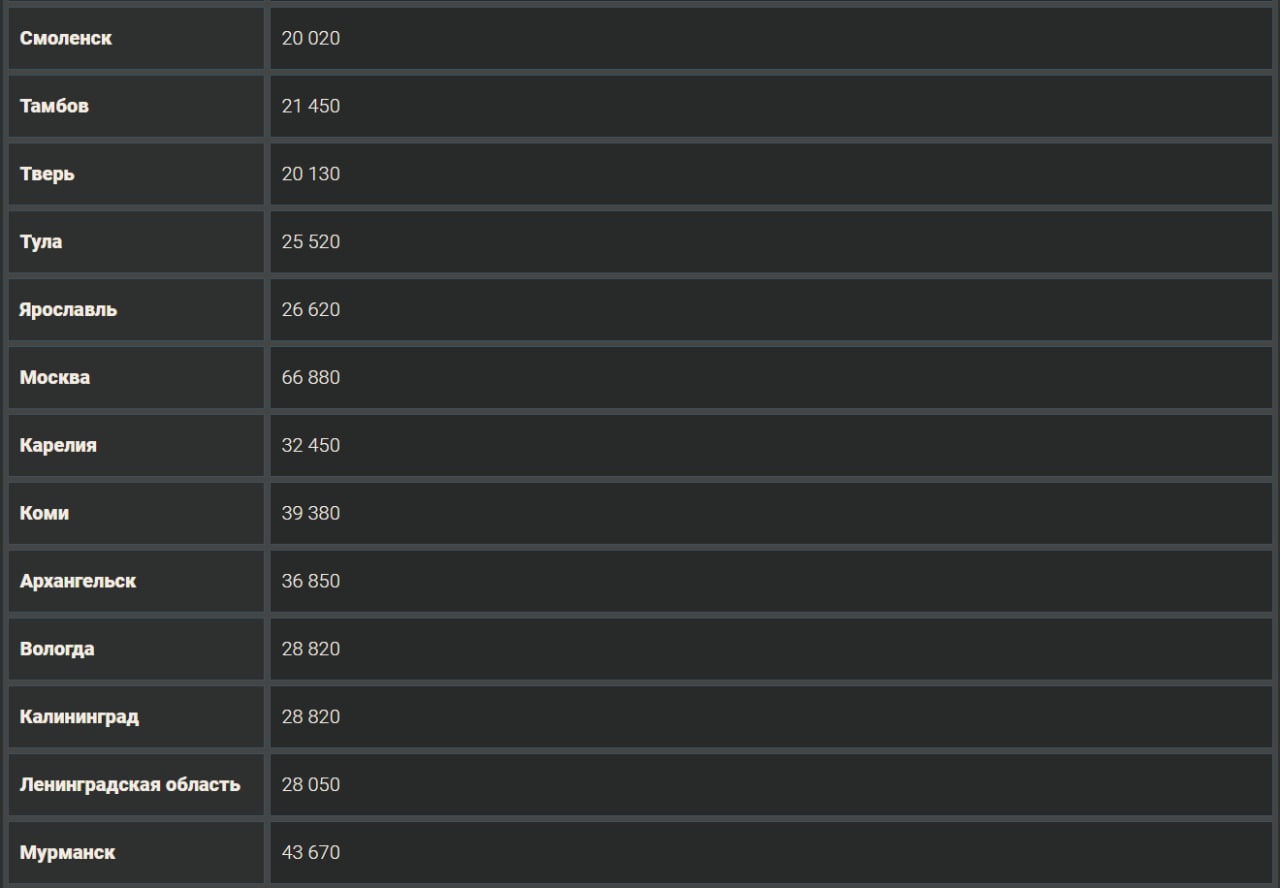1280x888 pixels.
Task: Click the Карелия region name
Action: point(58,446)
